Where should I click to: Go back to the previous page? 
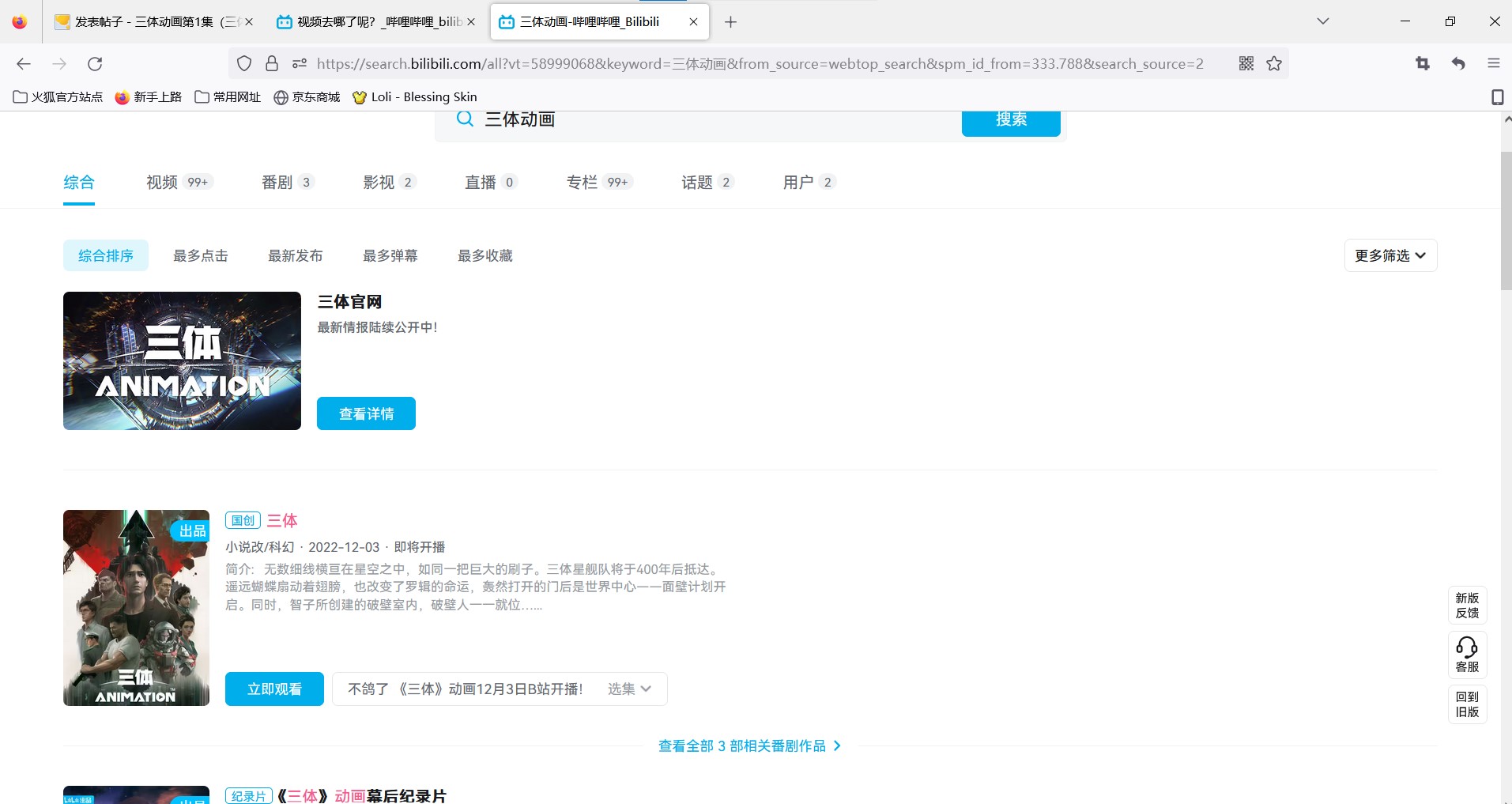(24, 64)
